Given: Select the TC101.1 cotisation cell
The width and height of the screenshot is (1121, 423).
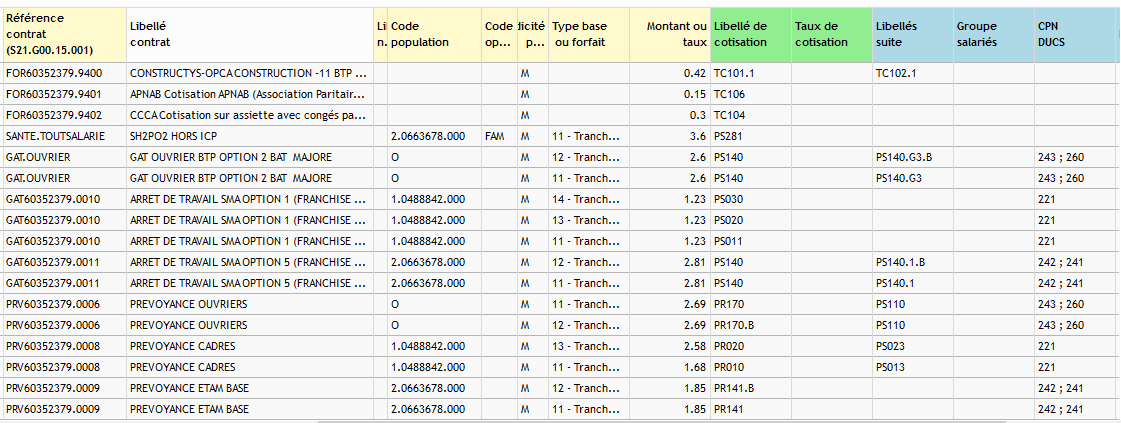Looking at the screenshot, I should point(751,73).
